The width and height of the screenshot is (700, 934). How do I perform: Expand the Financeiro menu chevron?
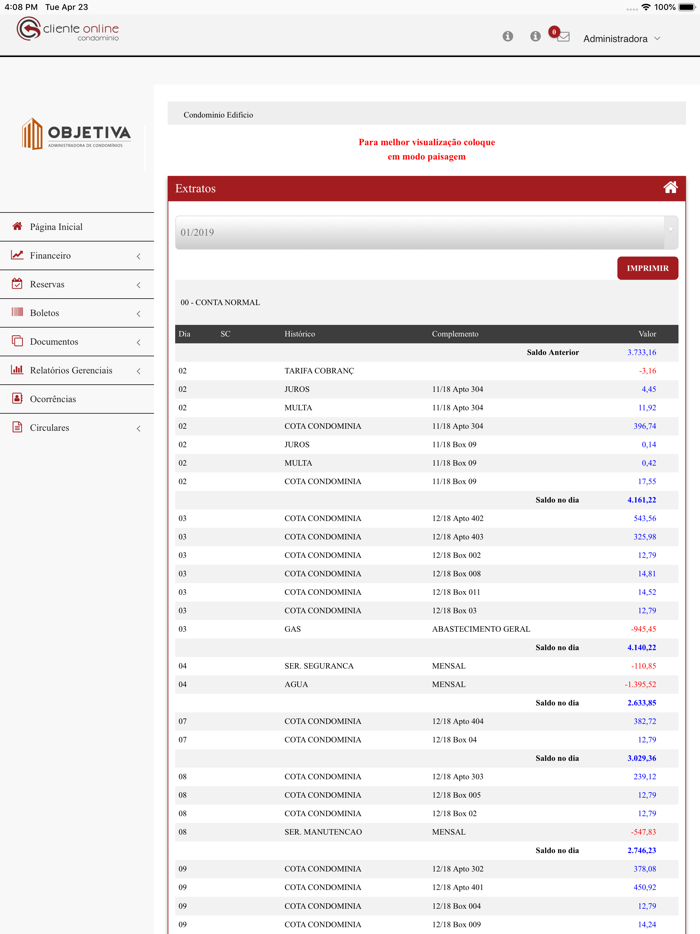[x=138, y=256]
